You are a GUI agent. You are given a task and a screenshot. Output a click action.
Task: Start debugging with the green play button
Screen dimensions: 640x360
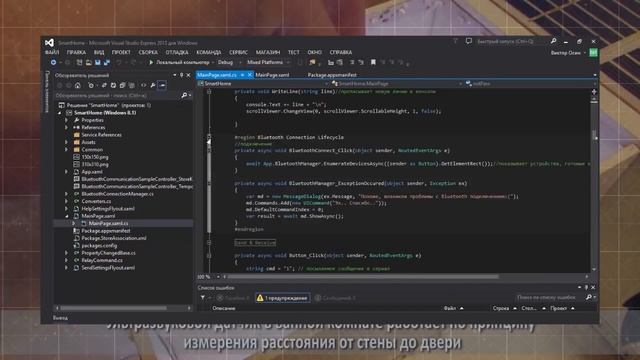[151, 62]
